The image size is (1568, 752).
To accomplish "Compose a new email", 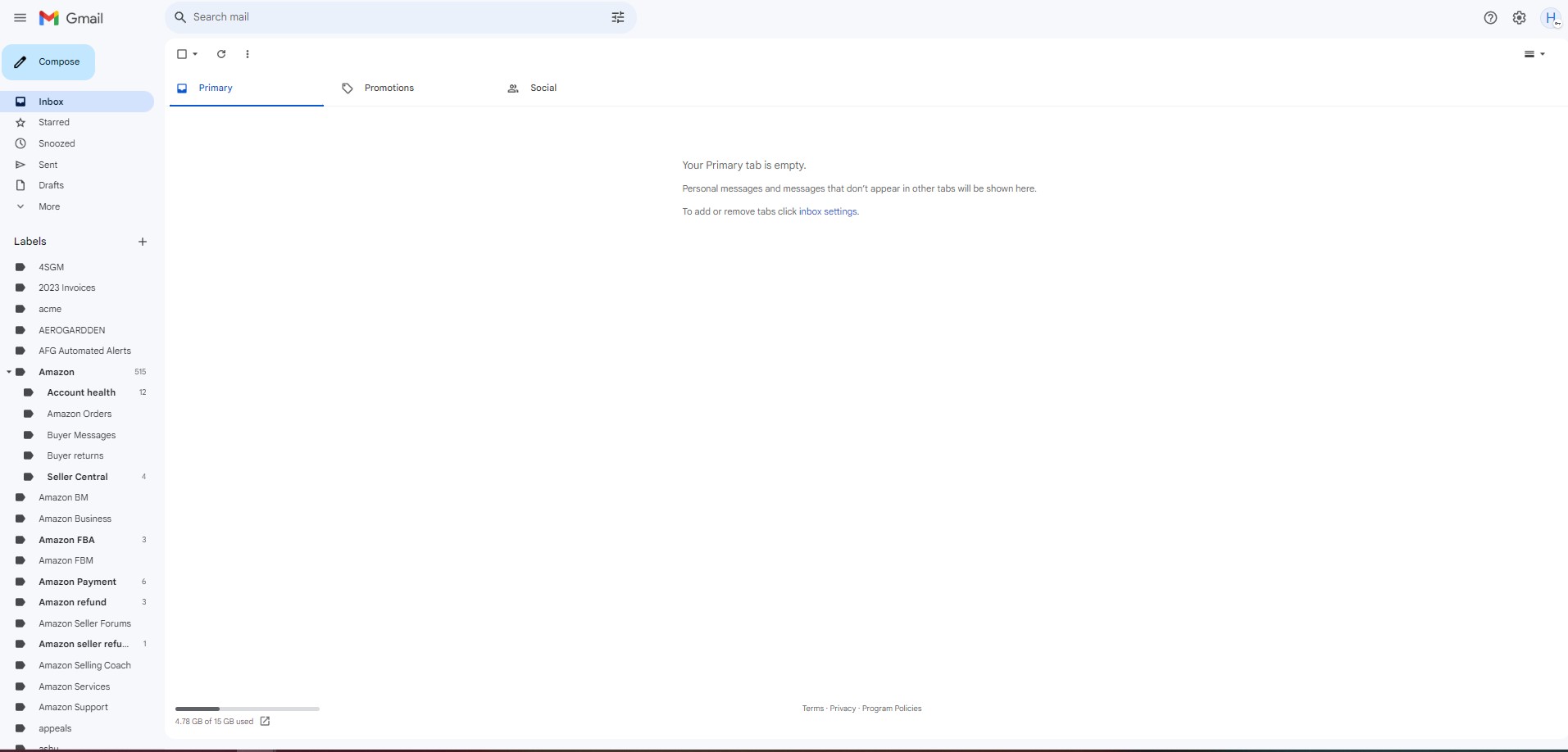I will point(48,62).
